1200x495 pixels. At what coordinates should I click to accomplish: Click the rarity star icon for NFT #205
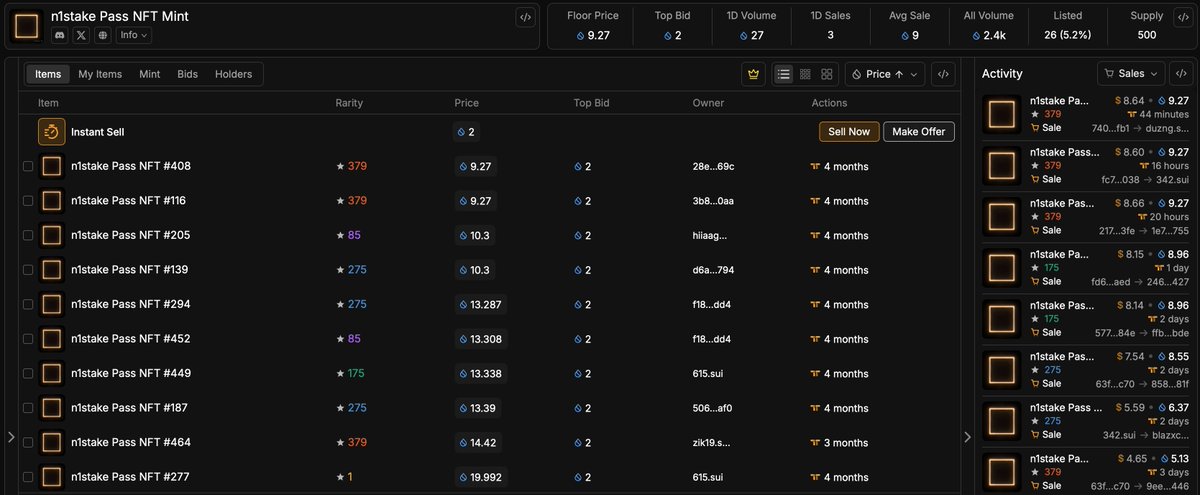(340, 235)
